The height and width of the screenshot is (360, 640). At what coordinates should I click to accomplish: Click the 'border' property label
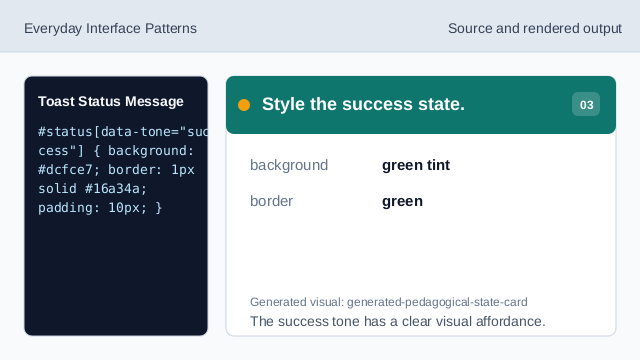[x=271, y=201]
